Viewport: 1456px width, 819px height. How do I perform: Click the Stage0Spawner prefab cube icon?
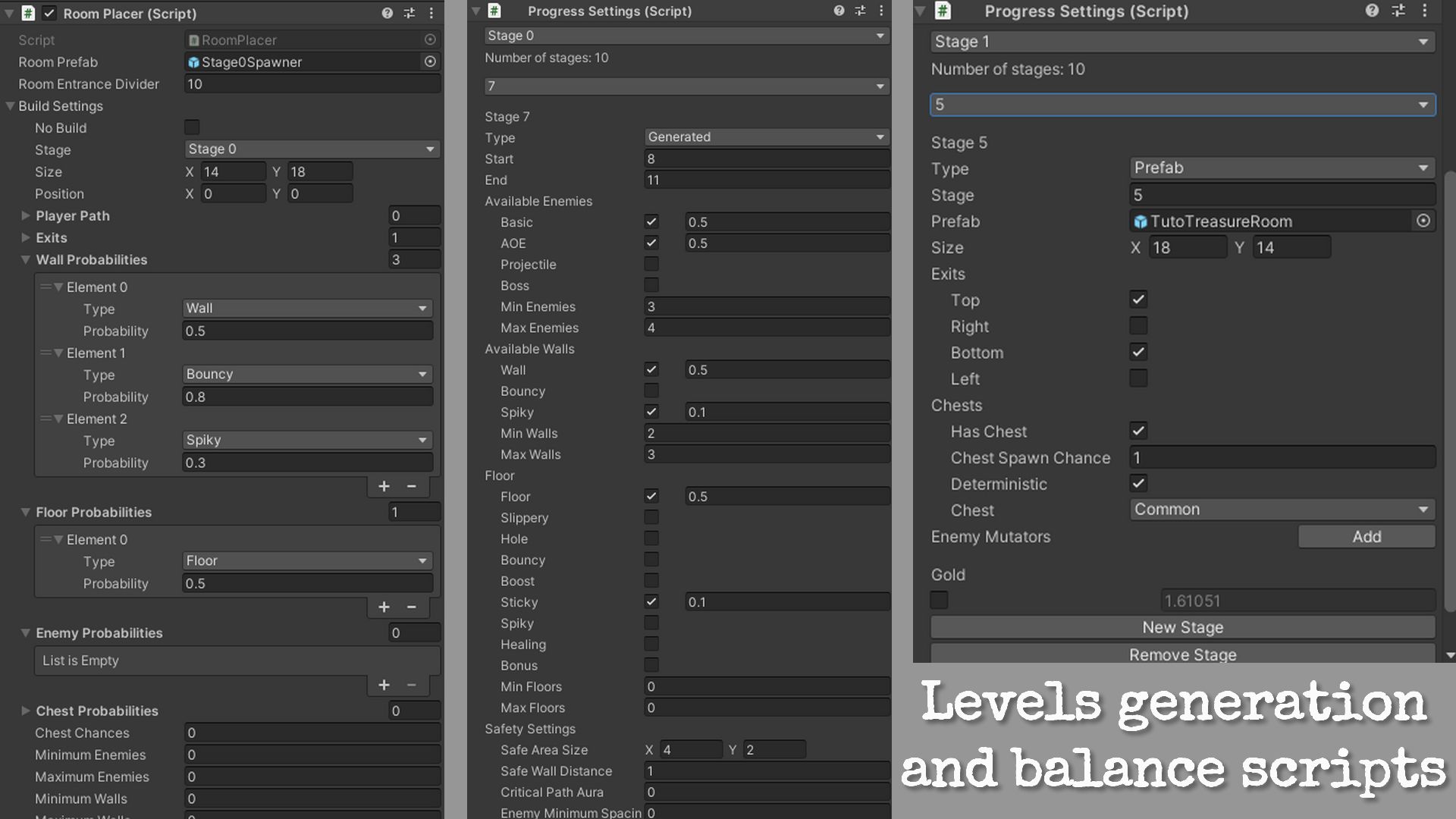click(193, 62)
